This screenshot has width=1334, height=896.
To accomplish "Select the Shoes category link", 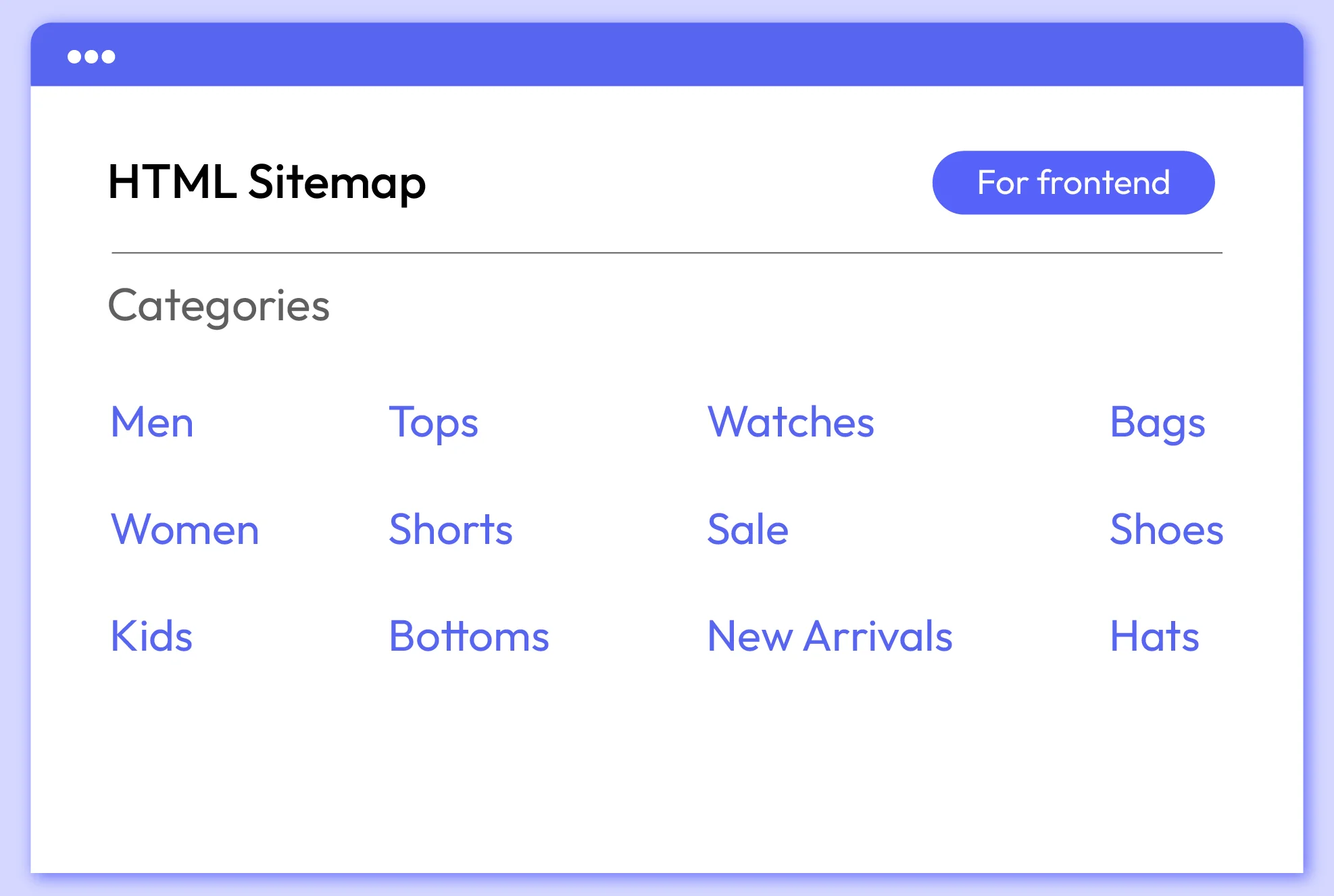I will (1166, 529).
